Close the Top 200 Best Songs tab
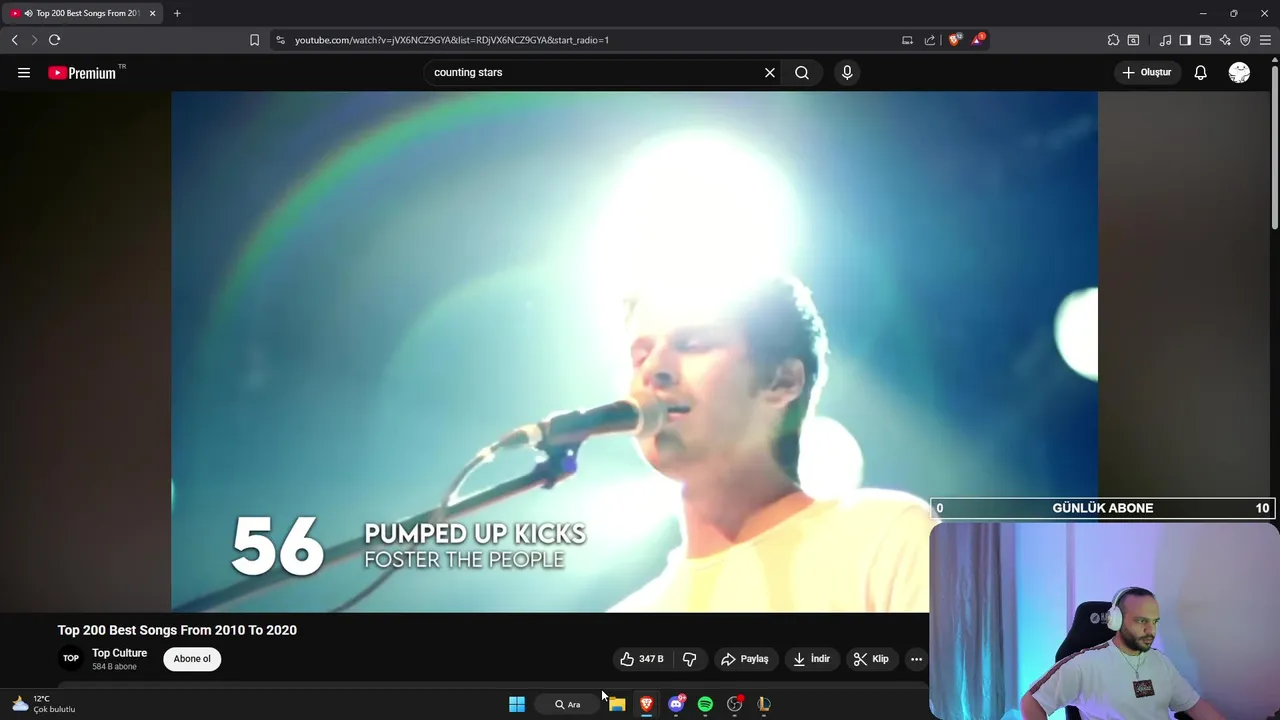 pos(152,13)
